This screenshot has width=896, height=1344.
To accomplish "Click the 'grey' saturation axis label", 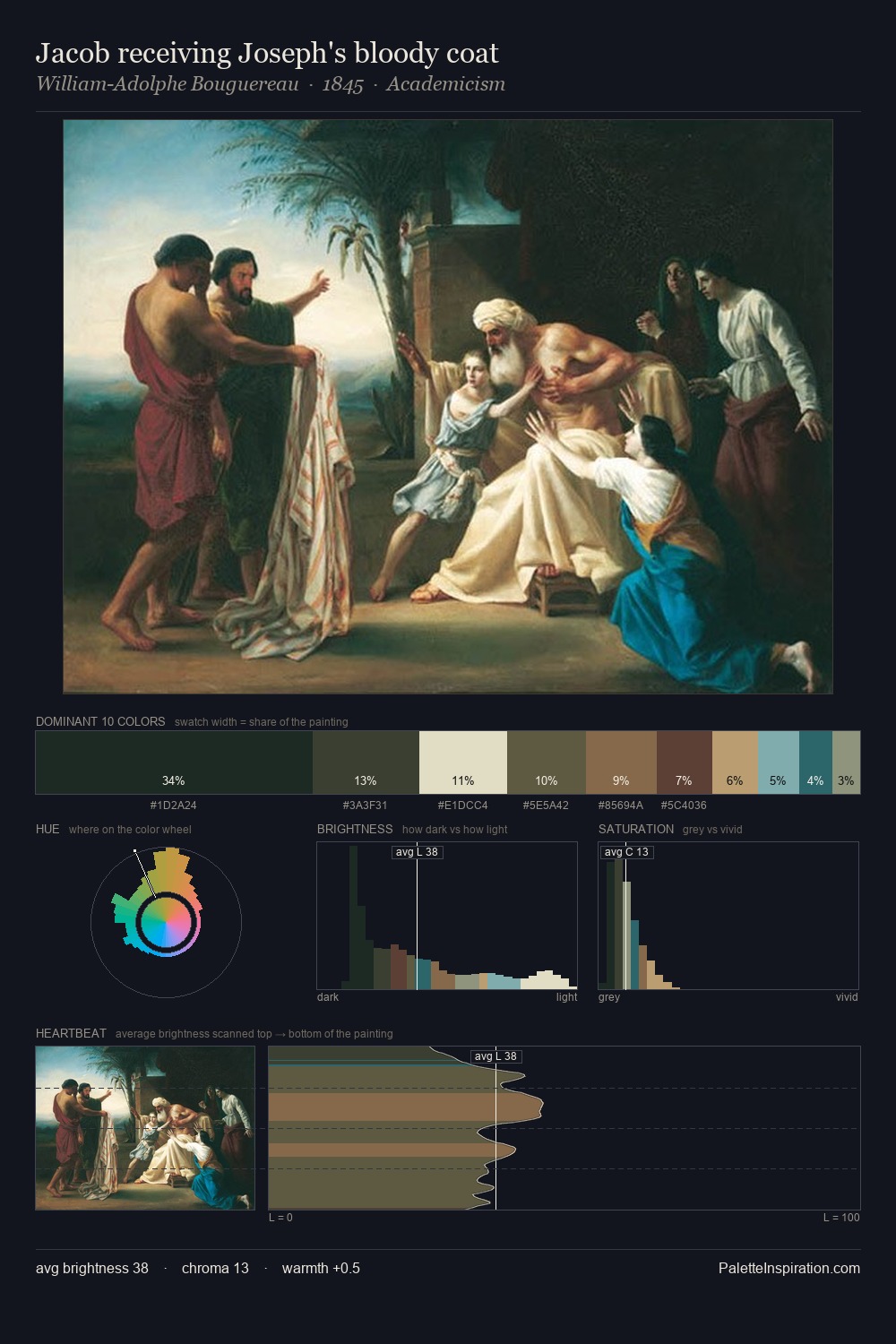I will (x=609, y=997).
